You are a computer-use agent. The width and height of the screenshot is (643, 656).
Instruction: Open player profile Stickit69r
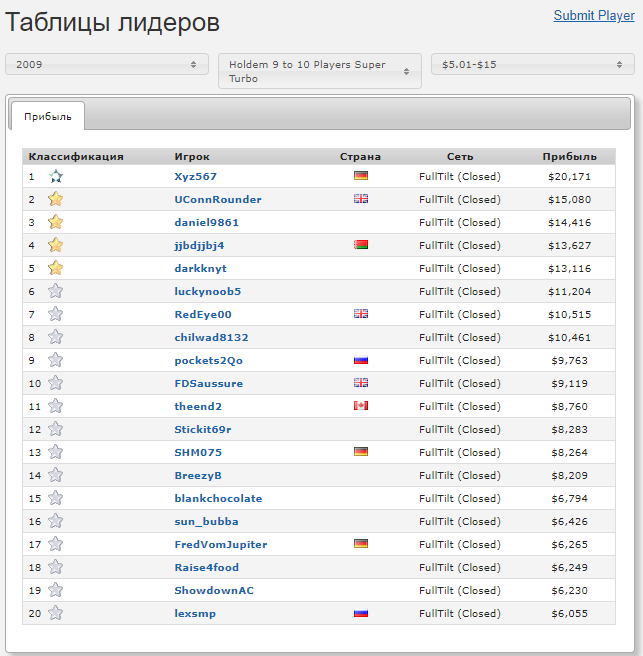(202, 430)
